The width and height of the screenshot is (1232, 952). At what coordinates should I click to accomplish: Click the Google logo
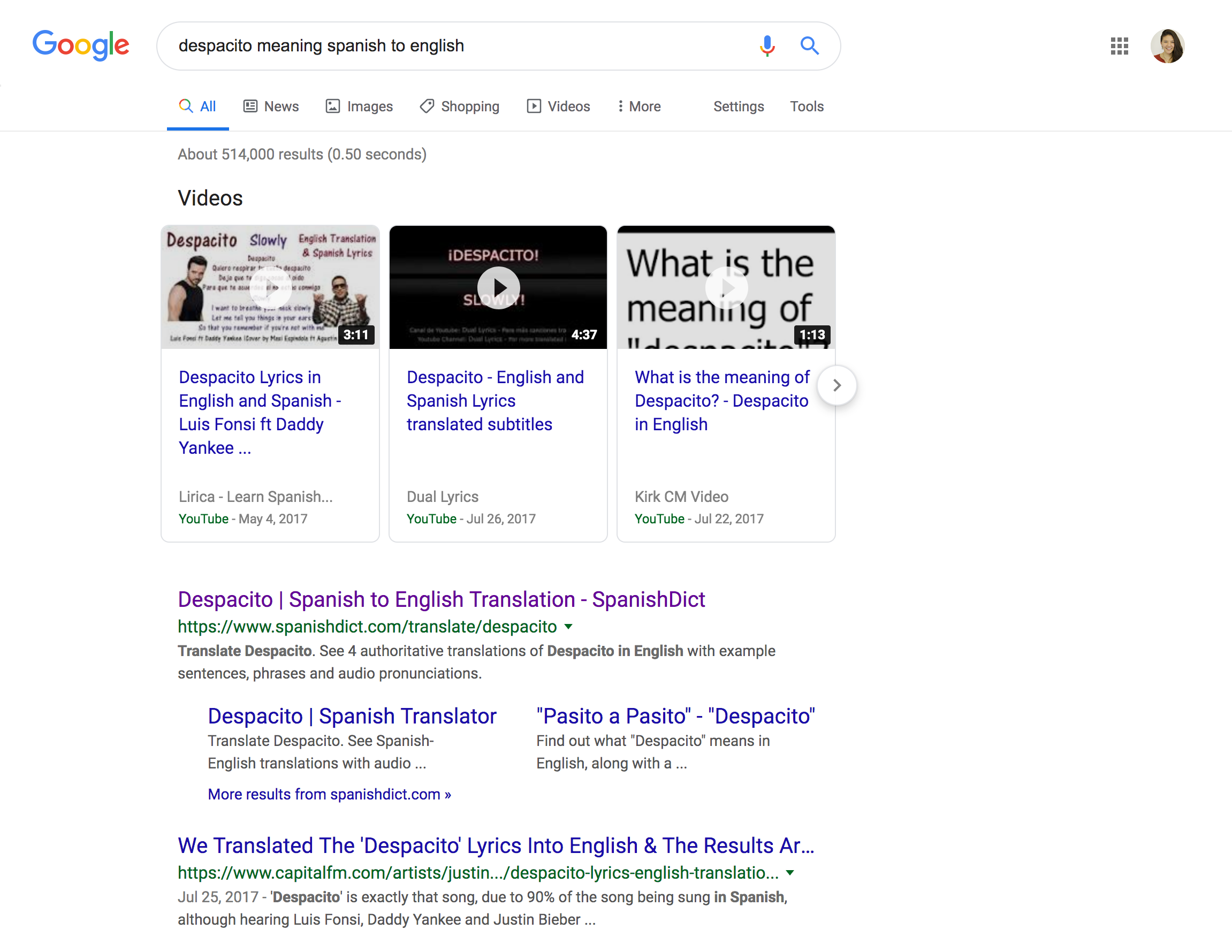[81, 45]
